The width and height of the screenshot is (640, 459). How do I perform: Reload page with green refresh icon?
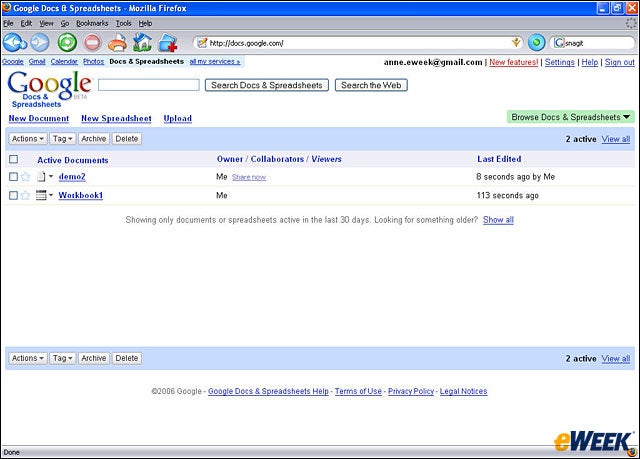(67, 42)
